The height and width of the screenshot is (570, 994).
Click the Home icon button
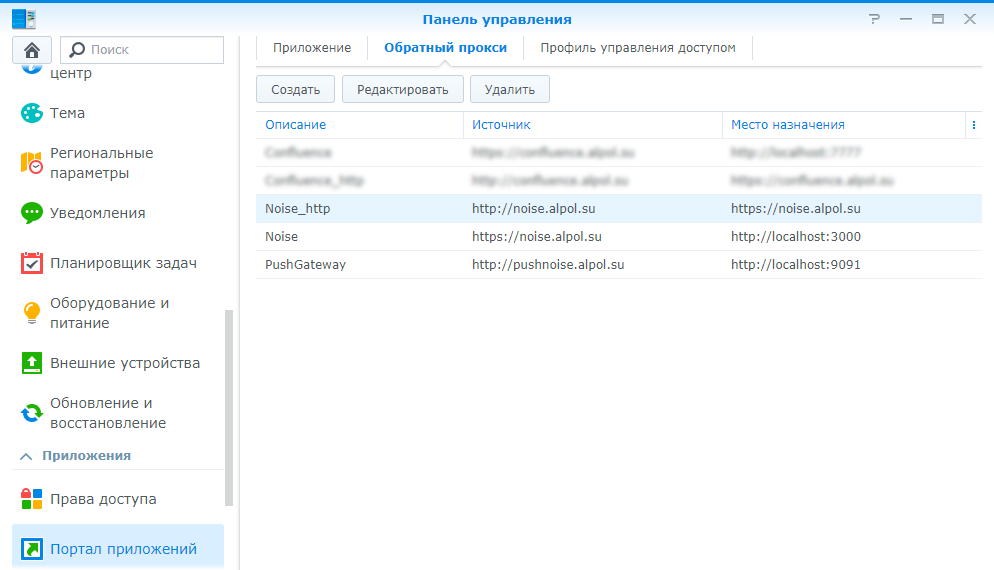click(32, 50)
